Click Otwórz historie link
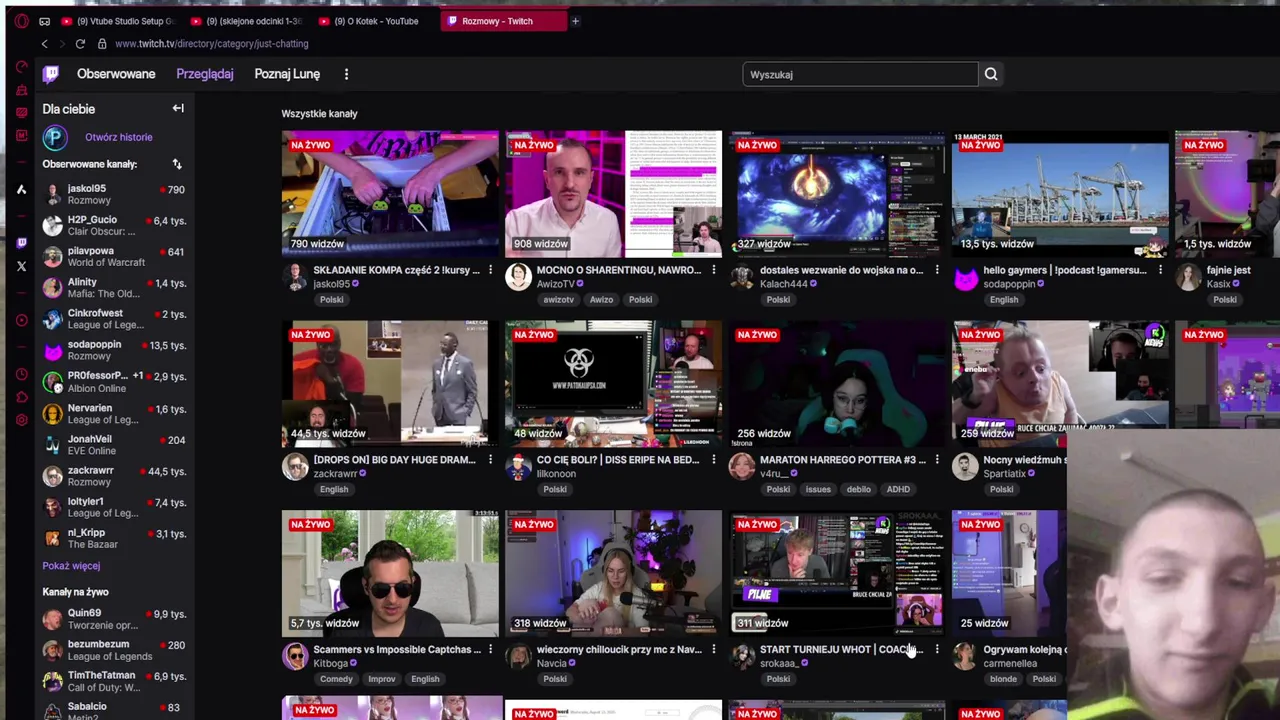Image resolution: width=1280 pixels, height=720 pixels. (119, 137)
